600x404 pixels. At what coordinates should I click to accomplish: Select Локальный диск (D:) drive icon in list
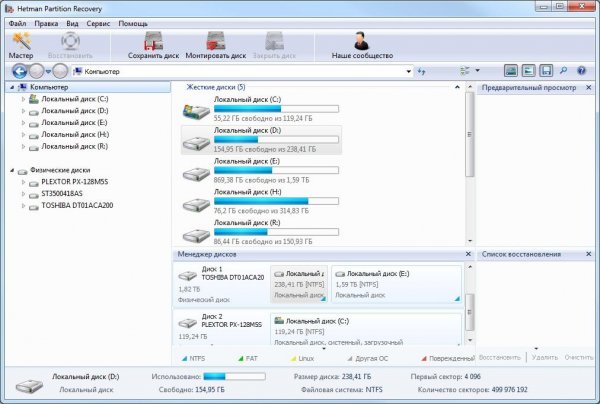(x=196, y=142)
